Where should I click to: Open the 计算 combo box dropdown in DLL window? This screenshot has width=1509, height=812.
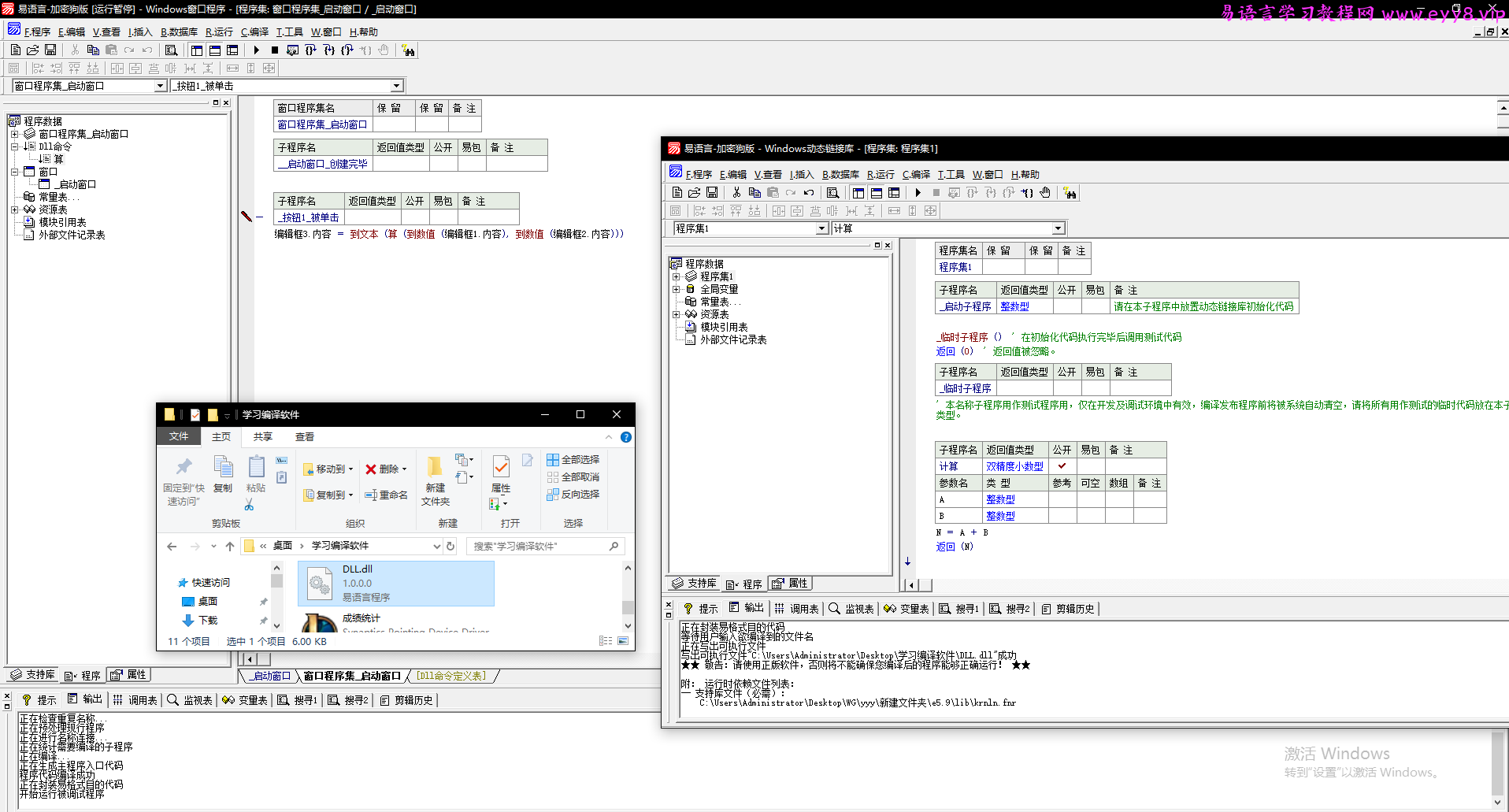(1059, 228)
